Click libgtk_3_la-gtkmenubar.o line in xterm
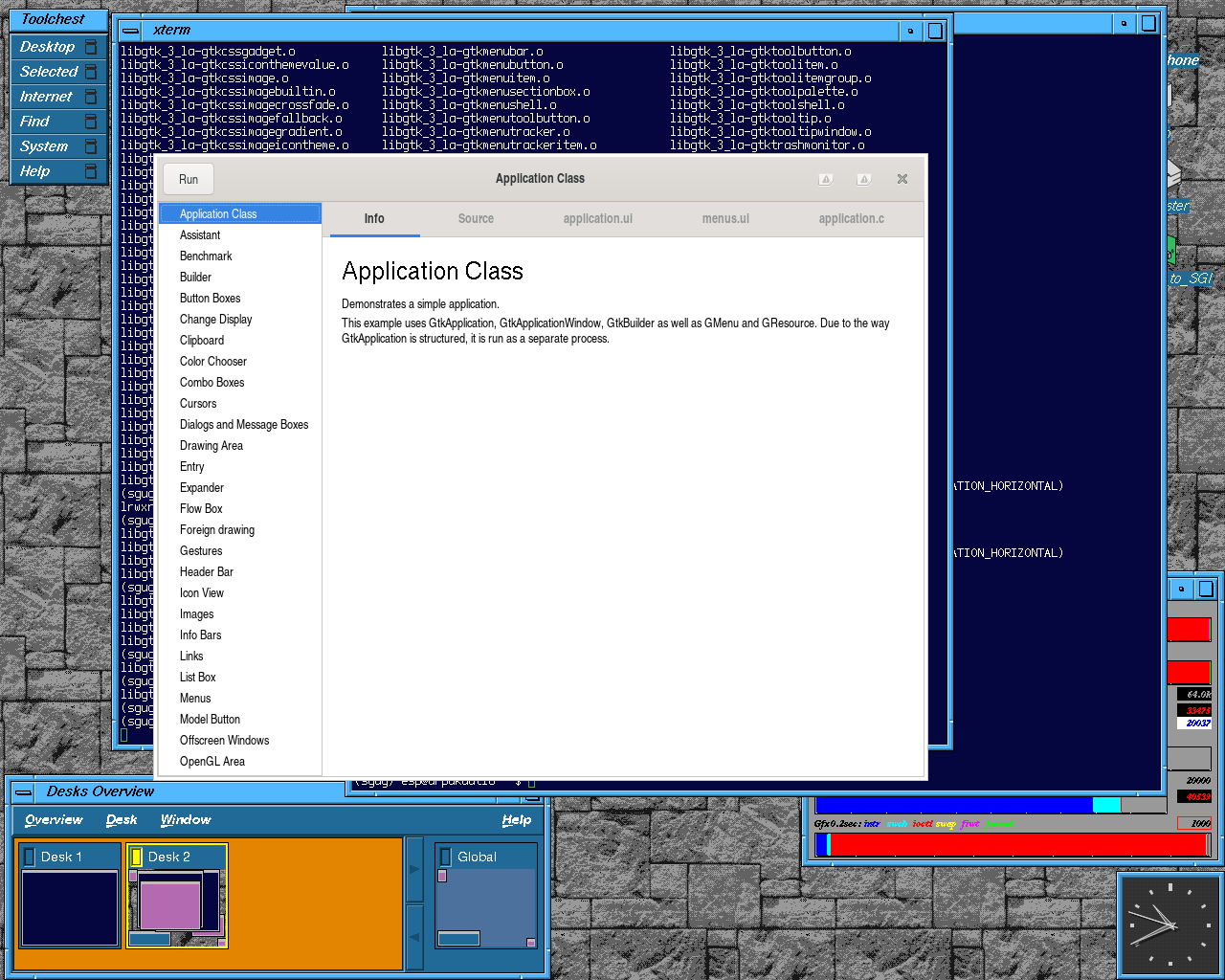The image size is (1225, 980). coord(462,52)
